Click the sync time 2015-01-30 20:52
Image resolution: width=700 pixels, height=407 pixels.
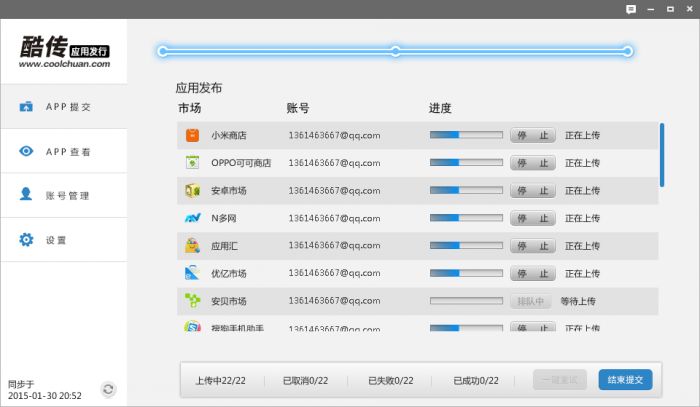[x=45, y=396]
